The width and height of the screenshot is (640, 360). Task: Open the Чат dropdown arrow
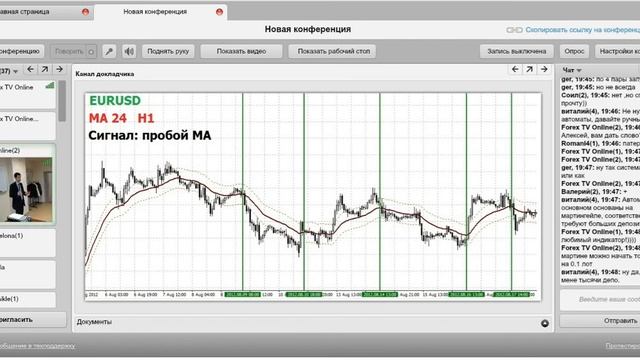click(x=579, y=71)
